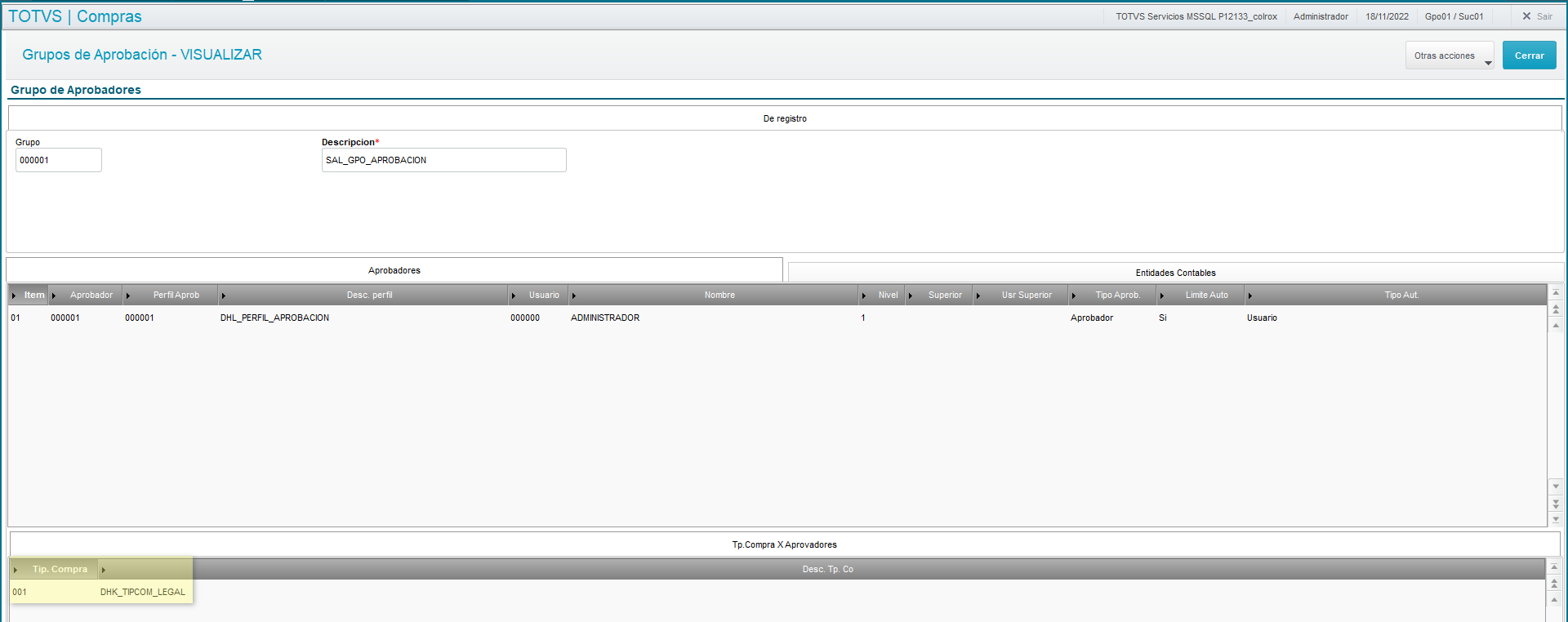Select the Tp.Compra X Aprovadores tab
The height and width of the screenshot is (622, 1568).
pos(784,544)
